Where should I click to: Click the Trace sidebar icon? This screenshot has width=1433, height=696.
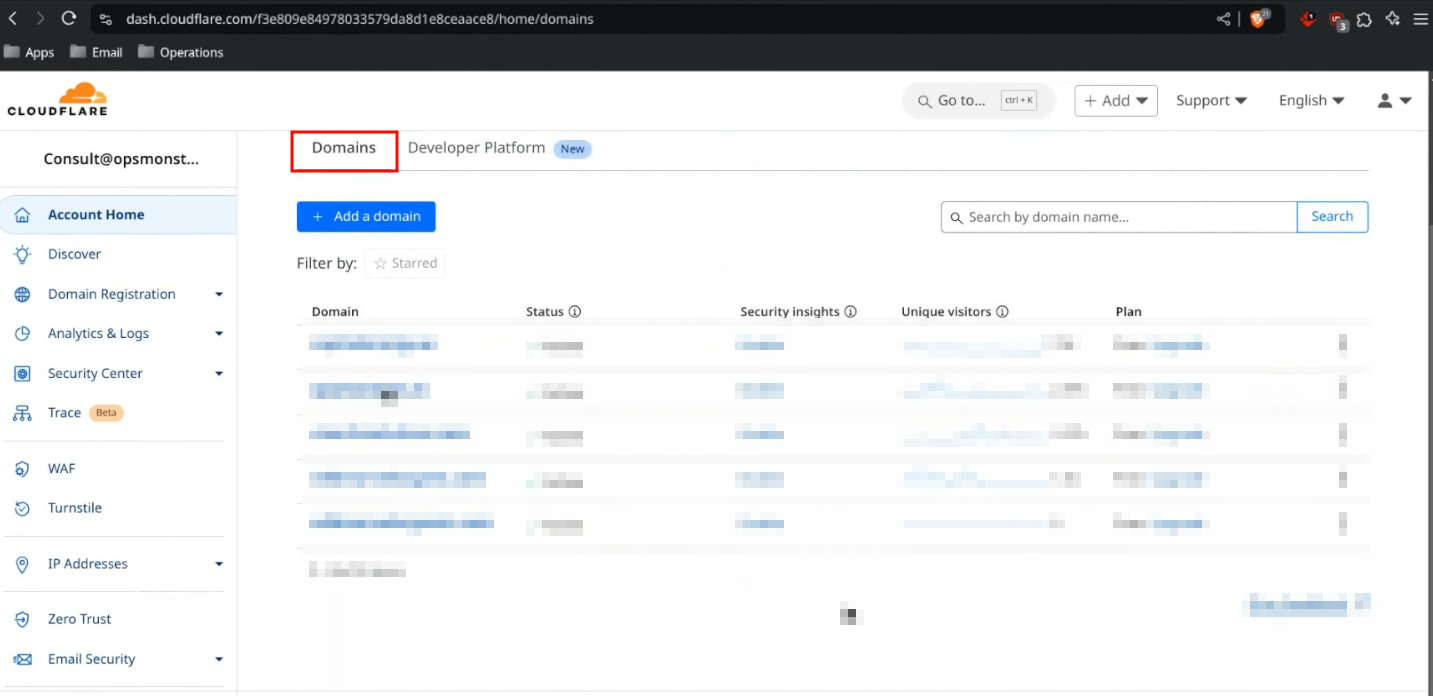pyautogui.click(x=22, y=413)
